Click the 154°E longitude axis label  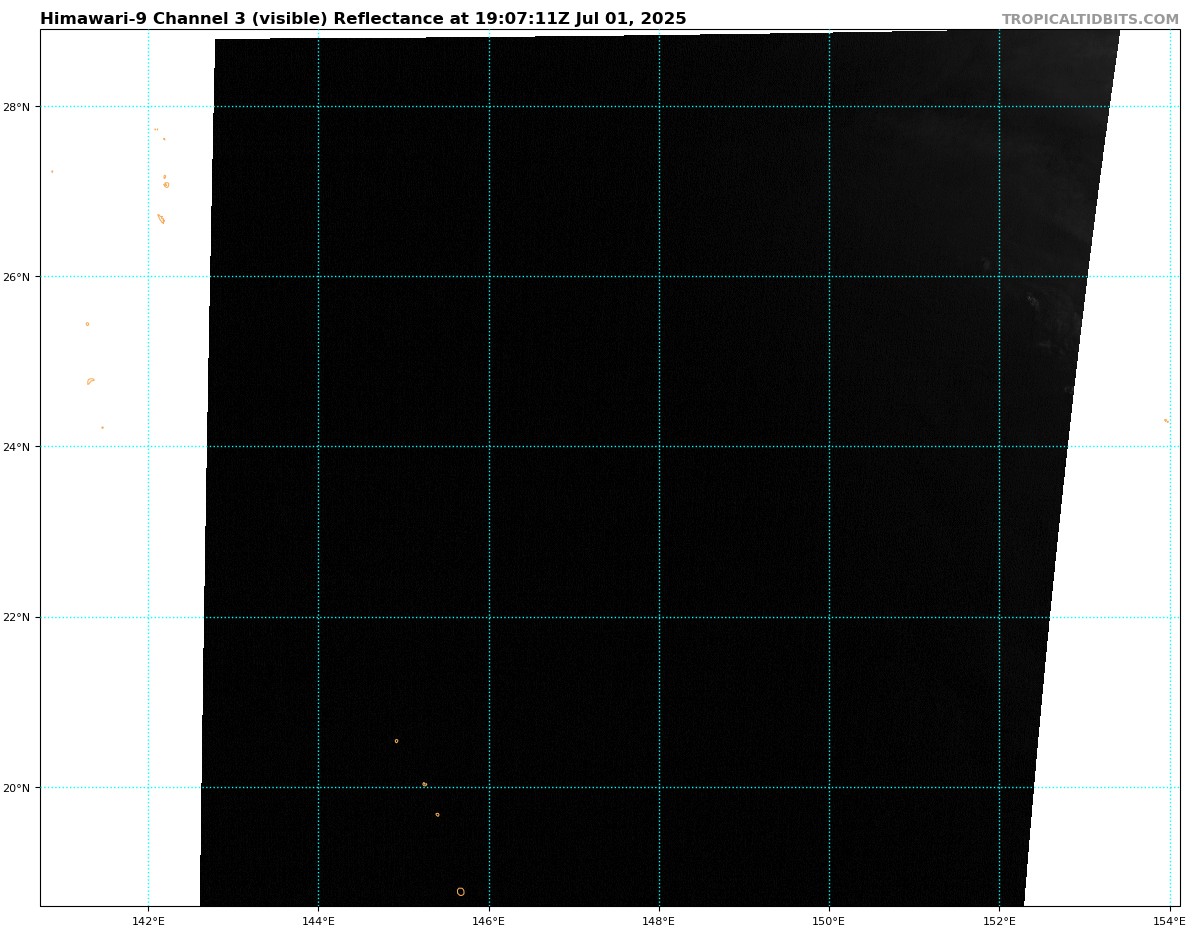click(1169, 920)
